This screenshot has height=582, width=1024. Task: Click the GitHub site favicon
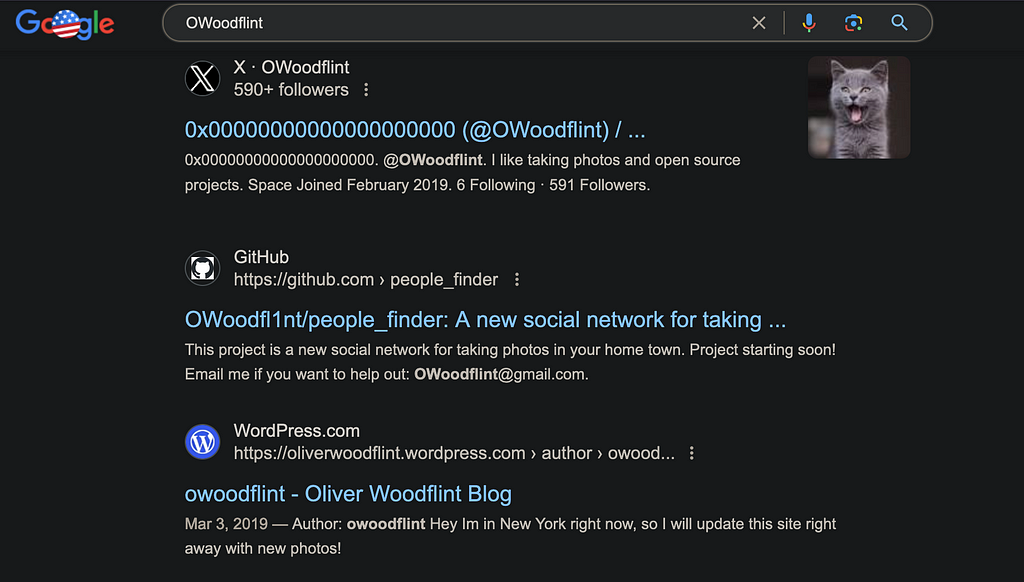[202, 268]
